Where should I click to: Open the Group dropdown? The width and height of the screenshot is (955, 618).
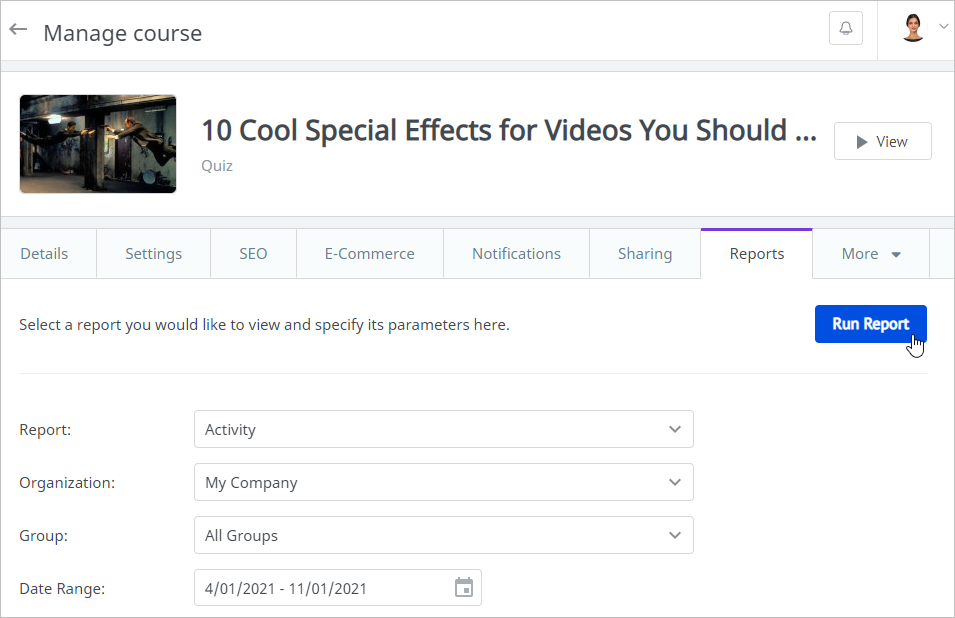443,535
